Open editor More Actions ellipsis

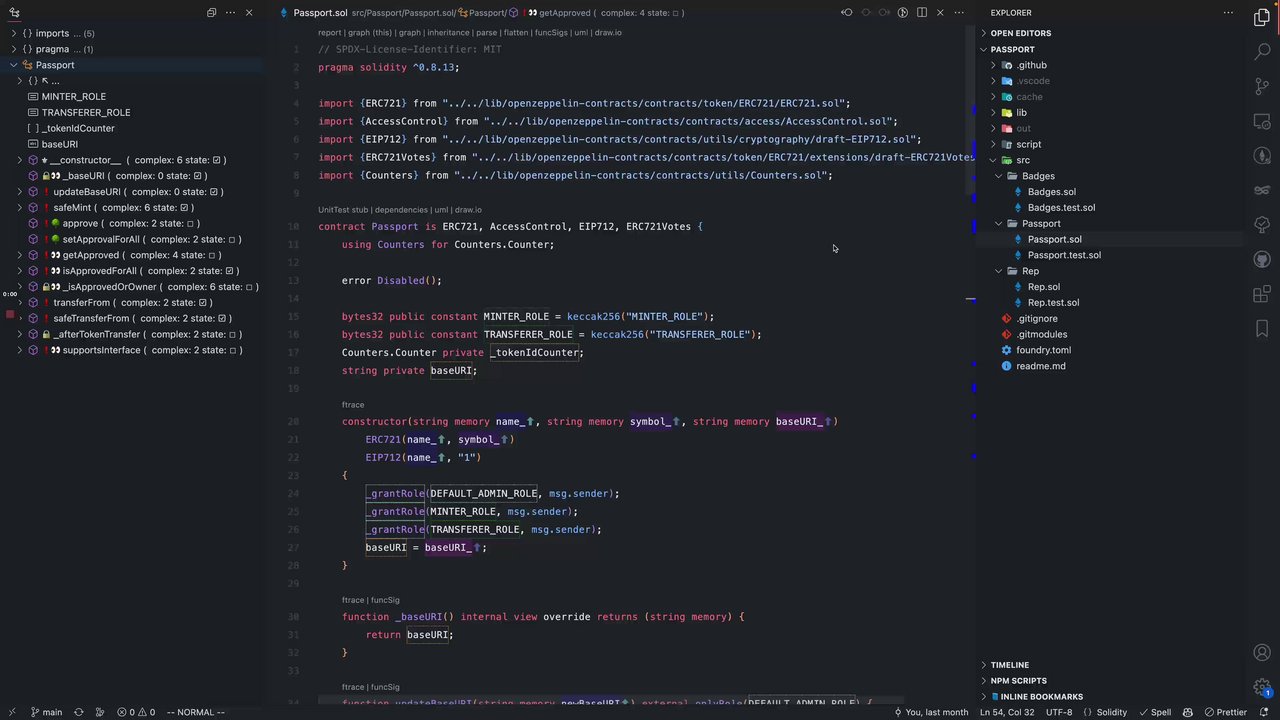(x=959, y=13)
